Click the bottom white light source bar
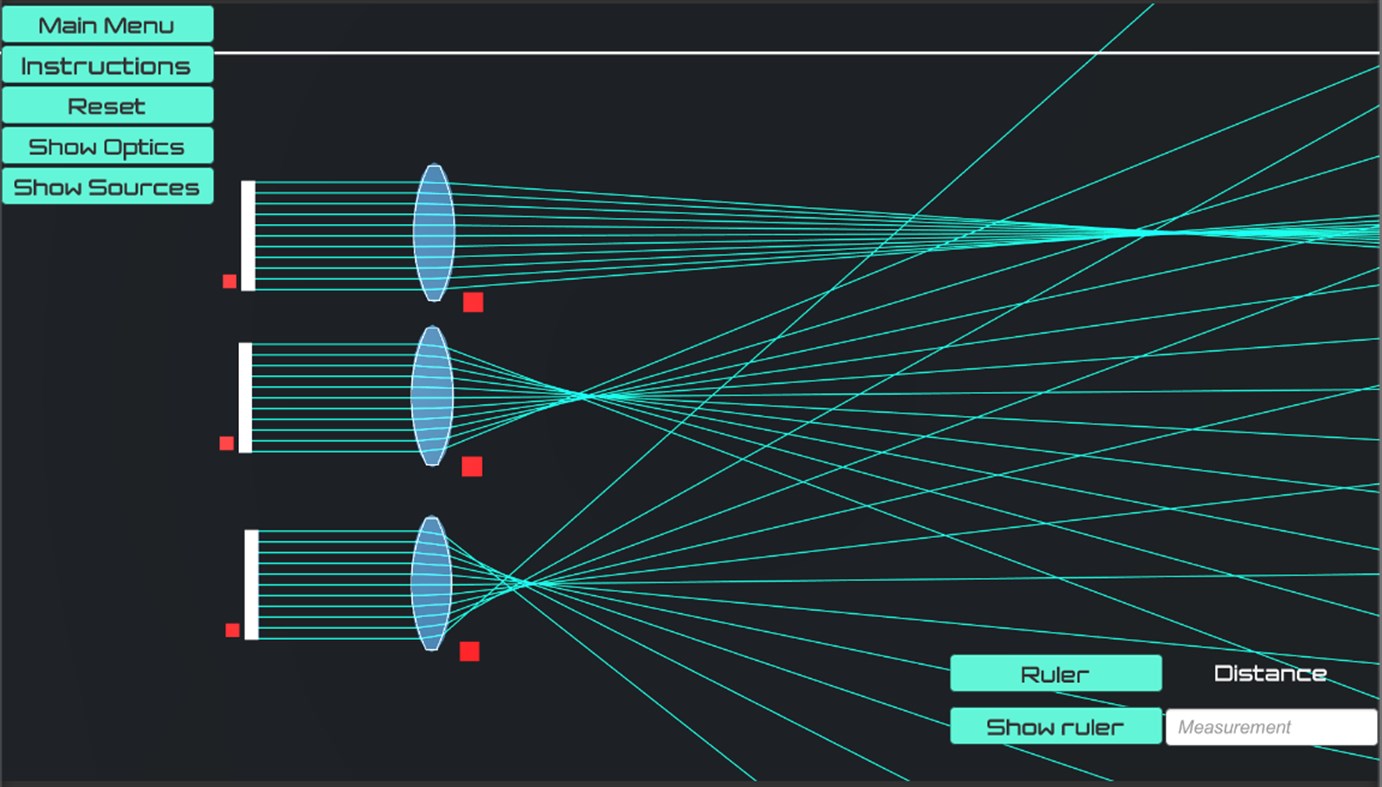The width and height of the screenshot is (1382, 787). click(249, 584)
